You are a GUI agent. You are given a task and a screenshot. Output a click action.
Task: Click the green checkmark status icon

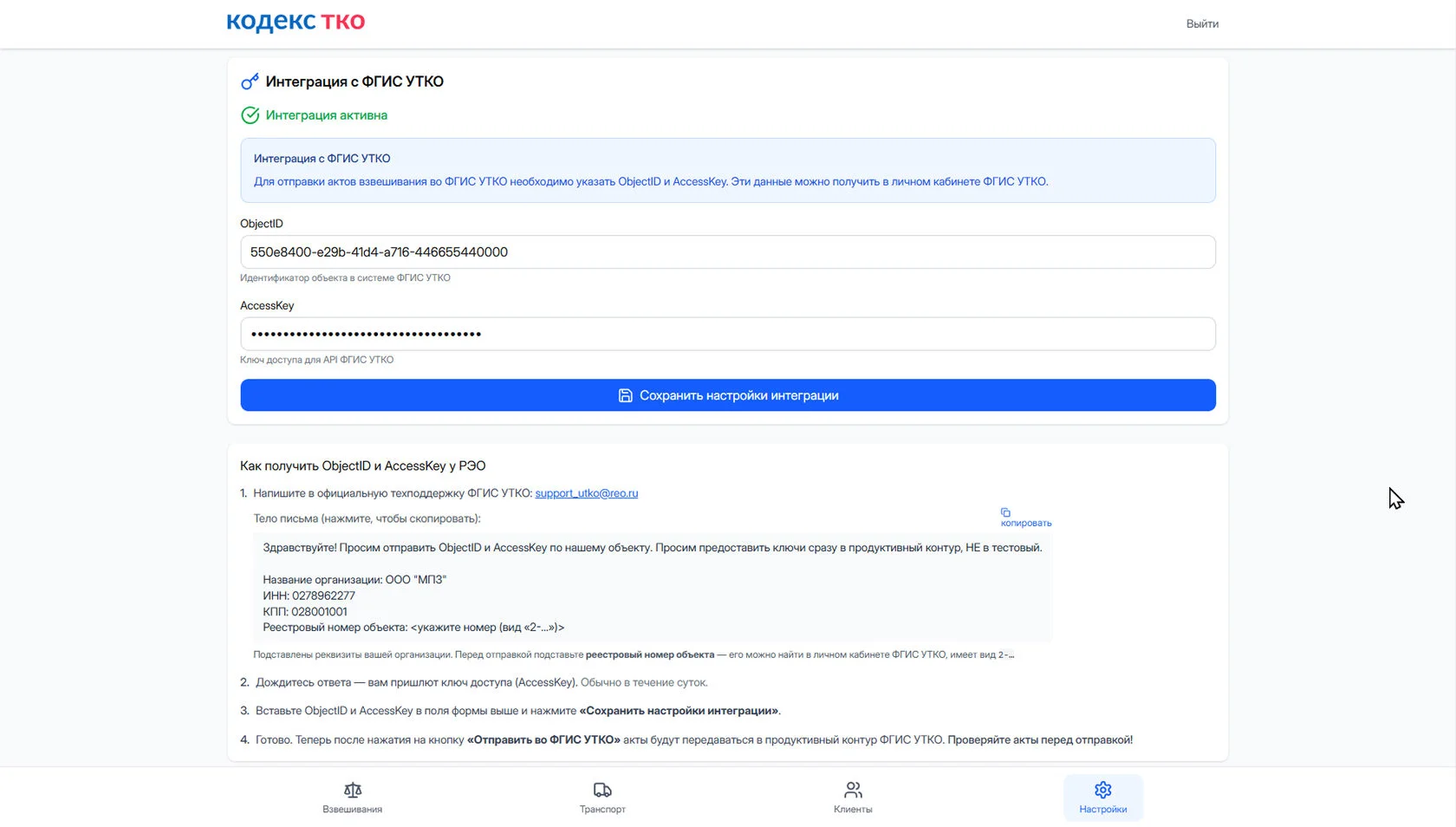[250, 115]
